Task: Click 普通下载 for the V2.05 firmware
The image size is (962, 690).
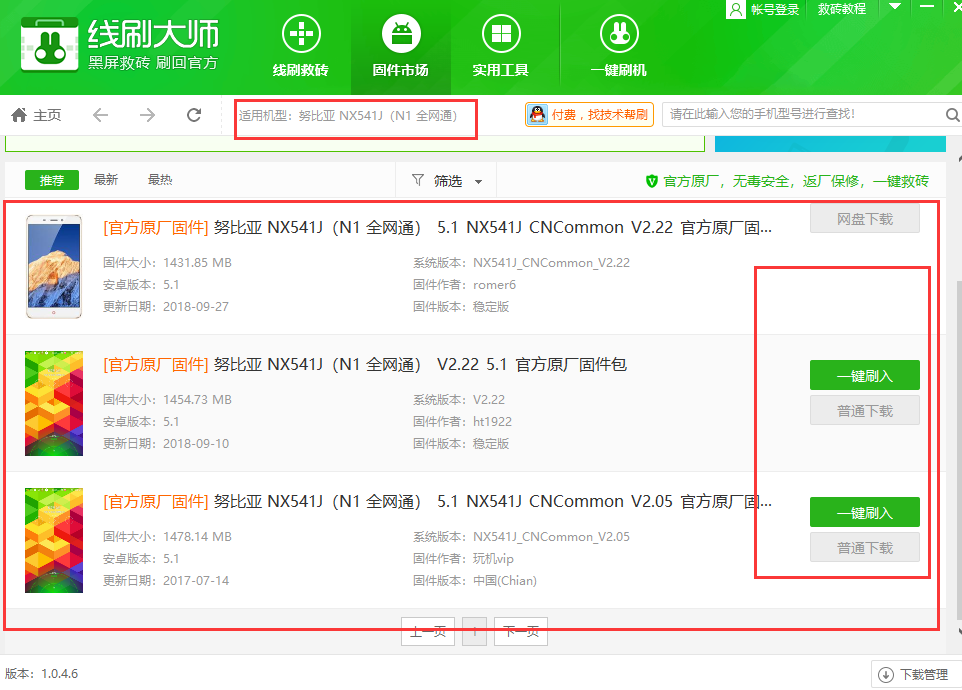Action: point(864,547)
